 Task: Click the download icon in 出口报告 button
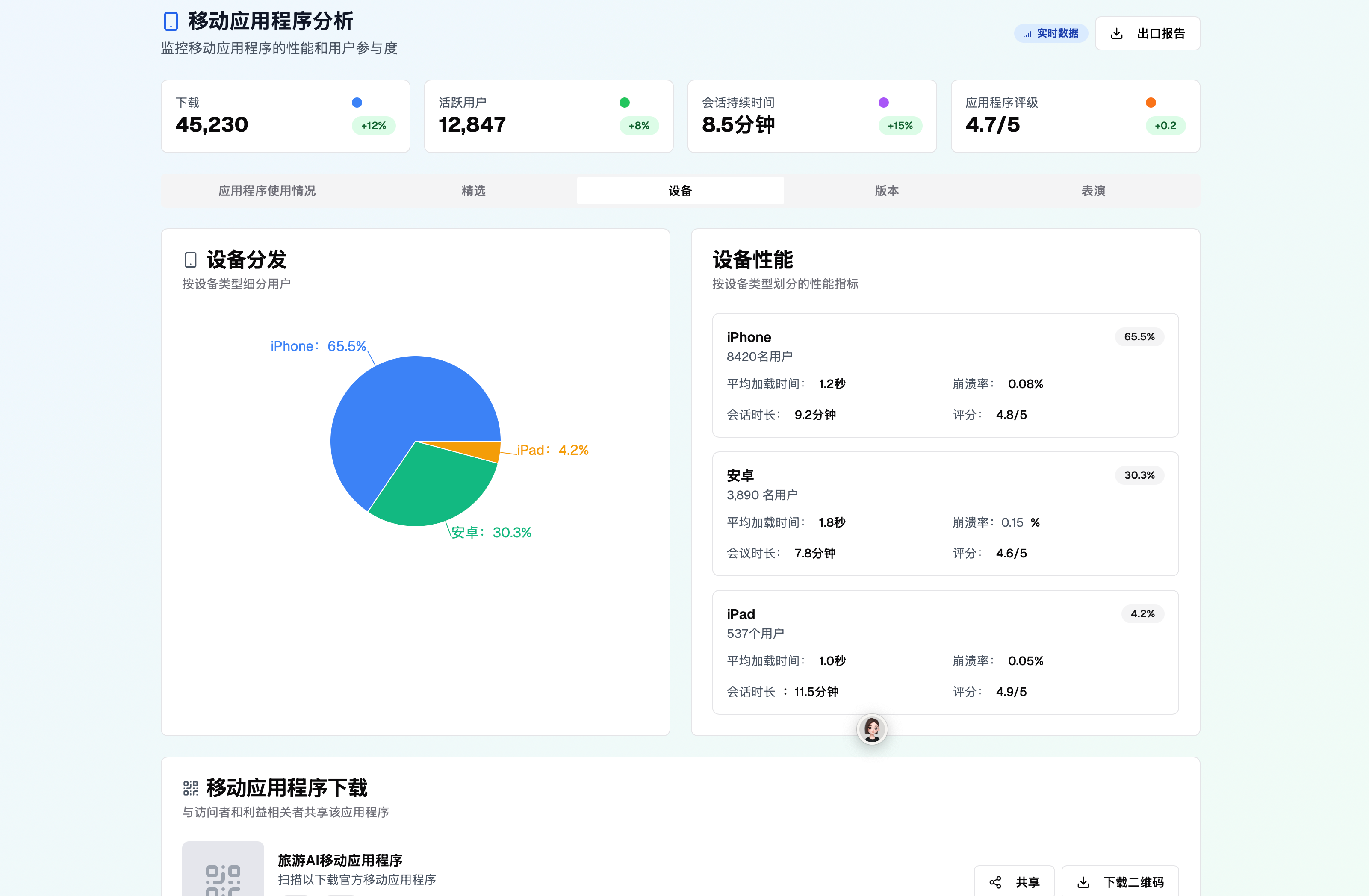pos(1116,33)
